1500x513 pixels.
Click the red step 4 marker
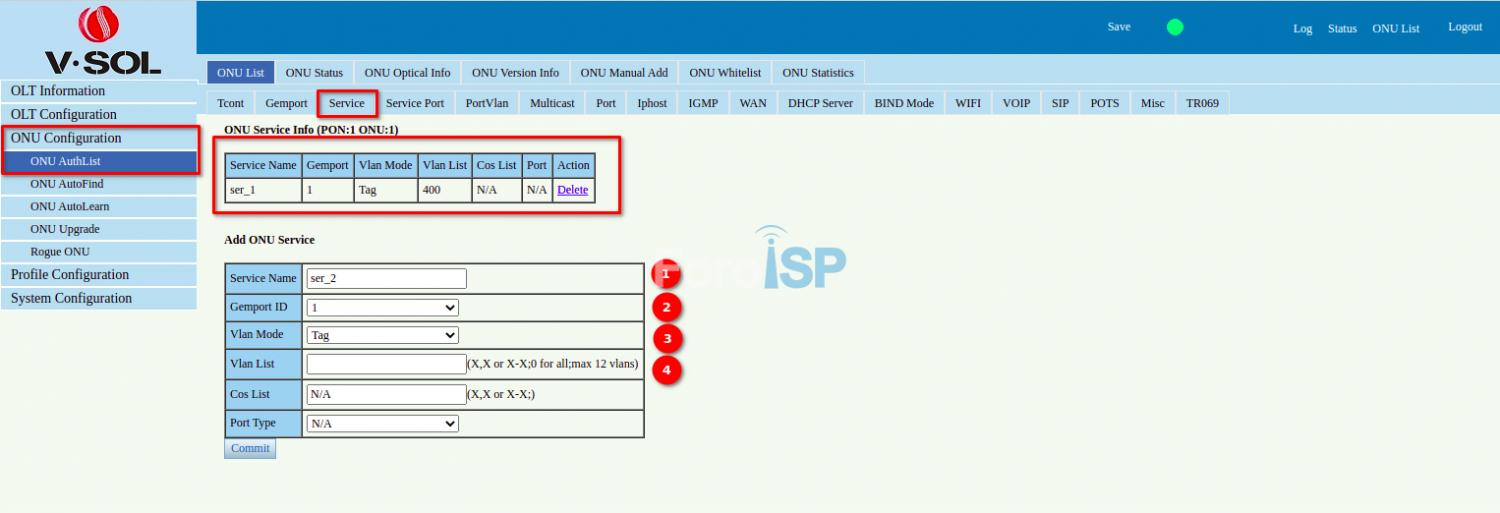tap(667, 370)
